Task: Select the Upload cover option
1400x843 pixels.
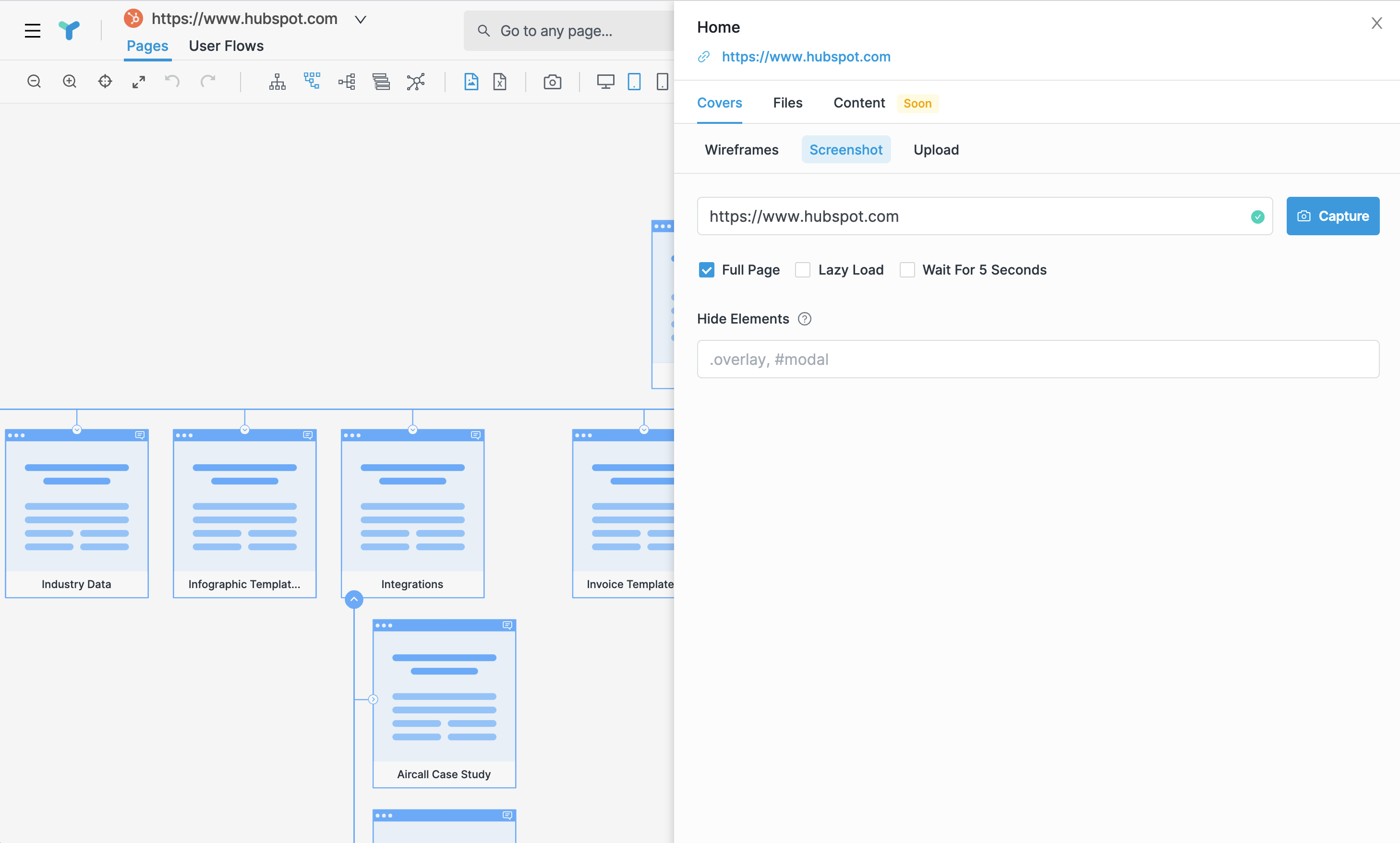Action: coord(936,150)
